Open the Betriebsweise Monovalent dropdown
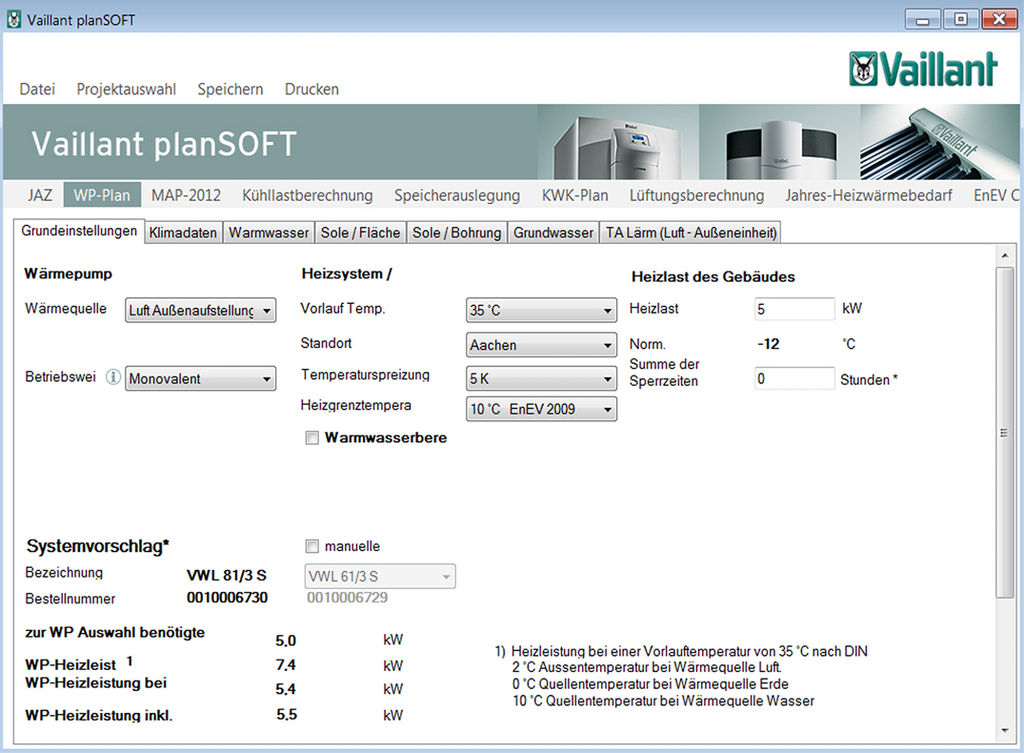1024x753 pixels. pyautogui.click(x=200, y=378)
